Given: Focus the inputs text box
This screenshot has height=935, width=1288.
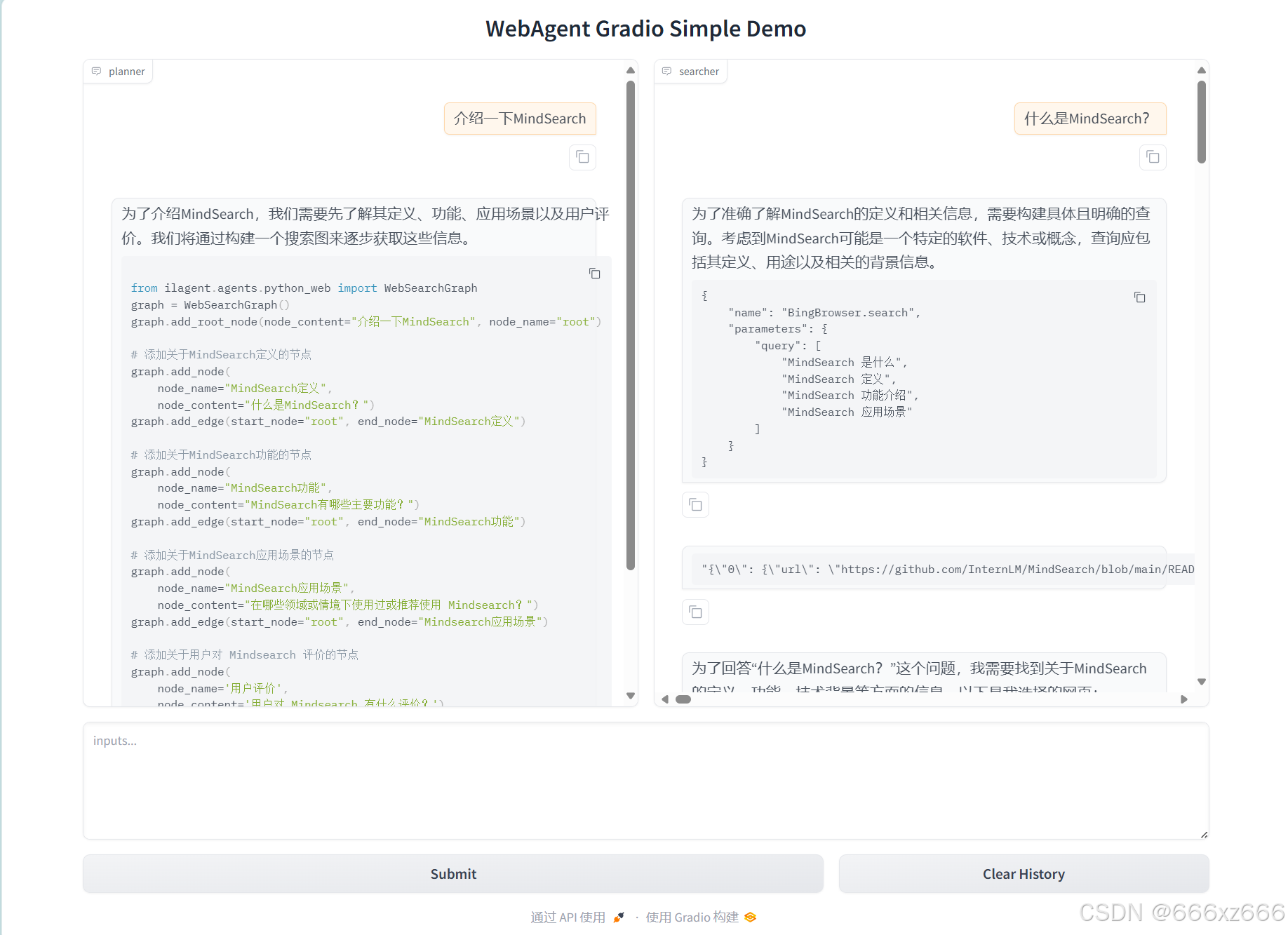Looking at the screenshot, I should point(646,781).
